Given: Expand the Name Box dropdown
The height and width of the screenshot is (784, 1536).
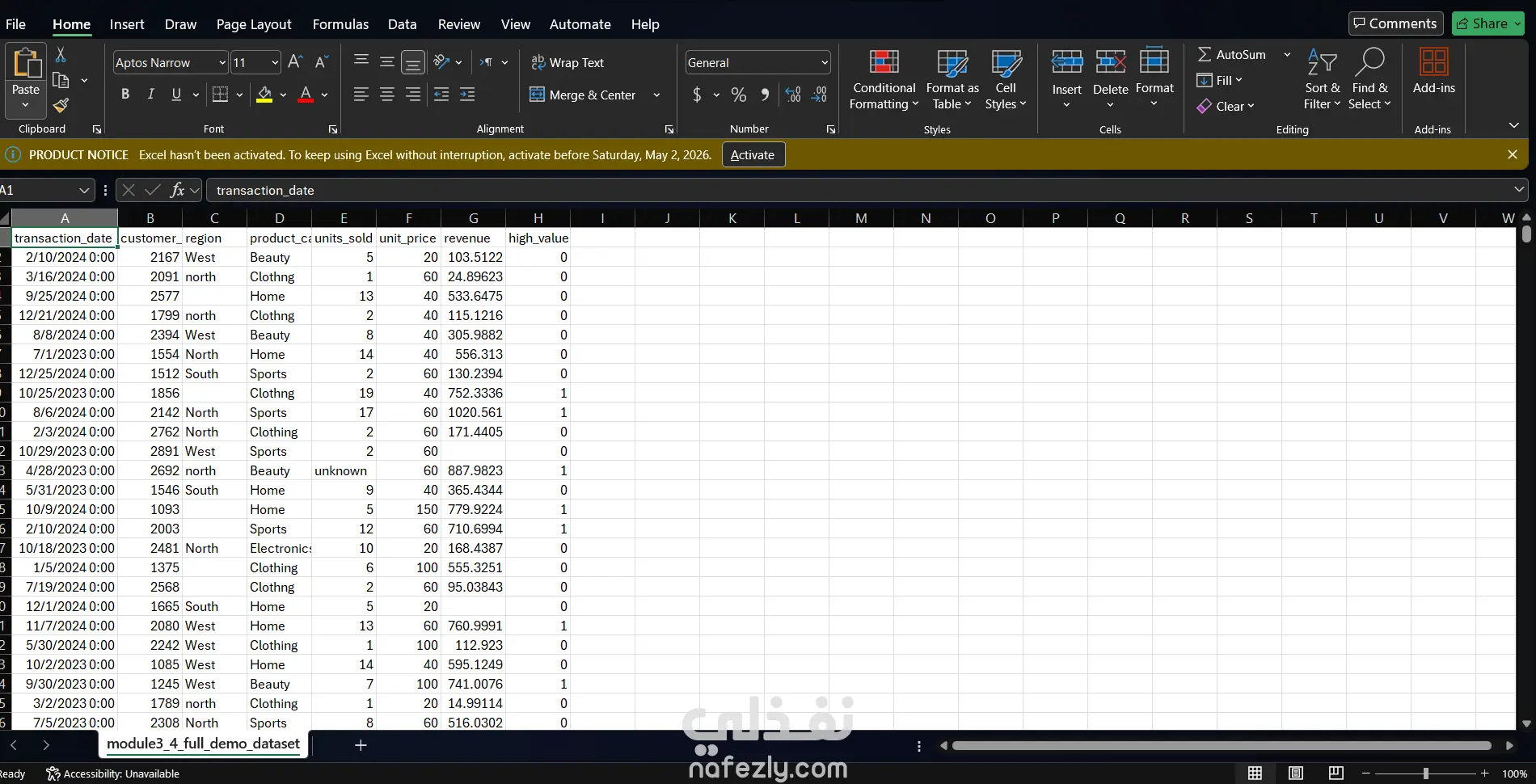Looking at the screenshot, I should (84, 190).
